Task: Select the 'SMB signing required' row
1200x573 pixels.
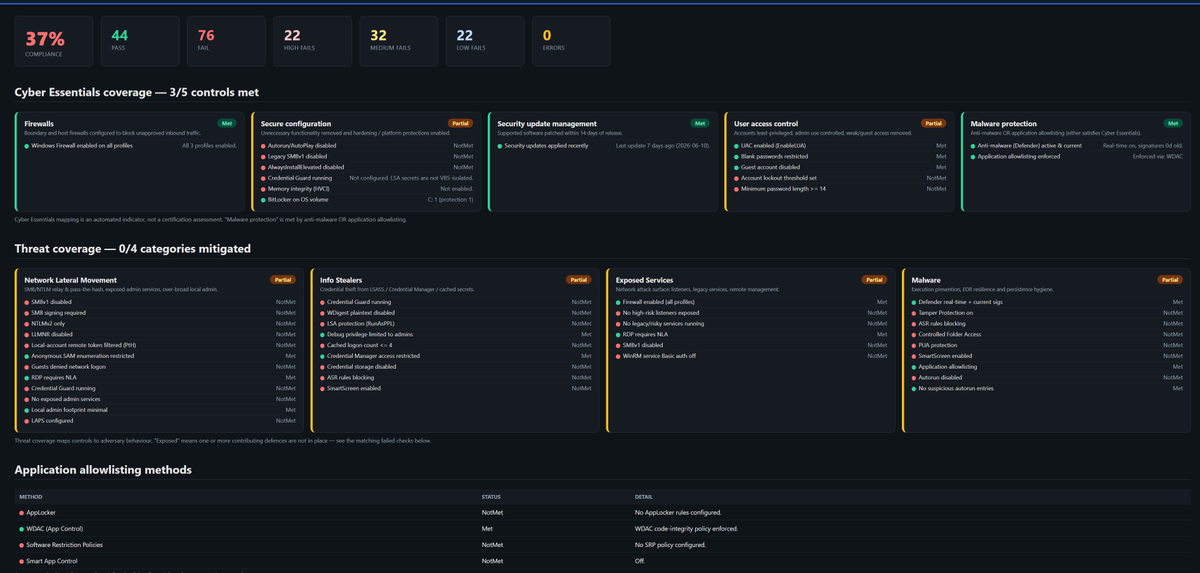Action: pos(160,312)
